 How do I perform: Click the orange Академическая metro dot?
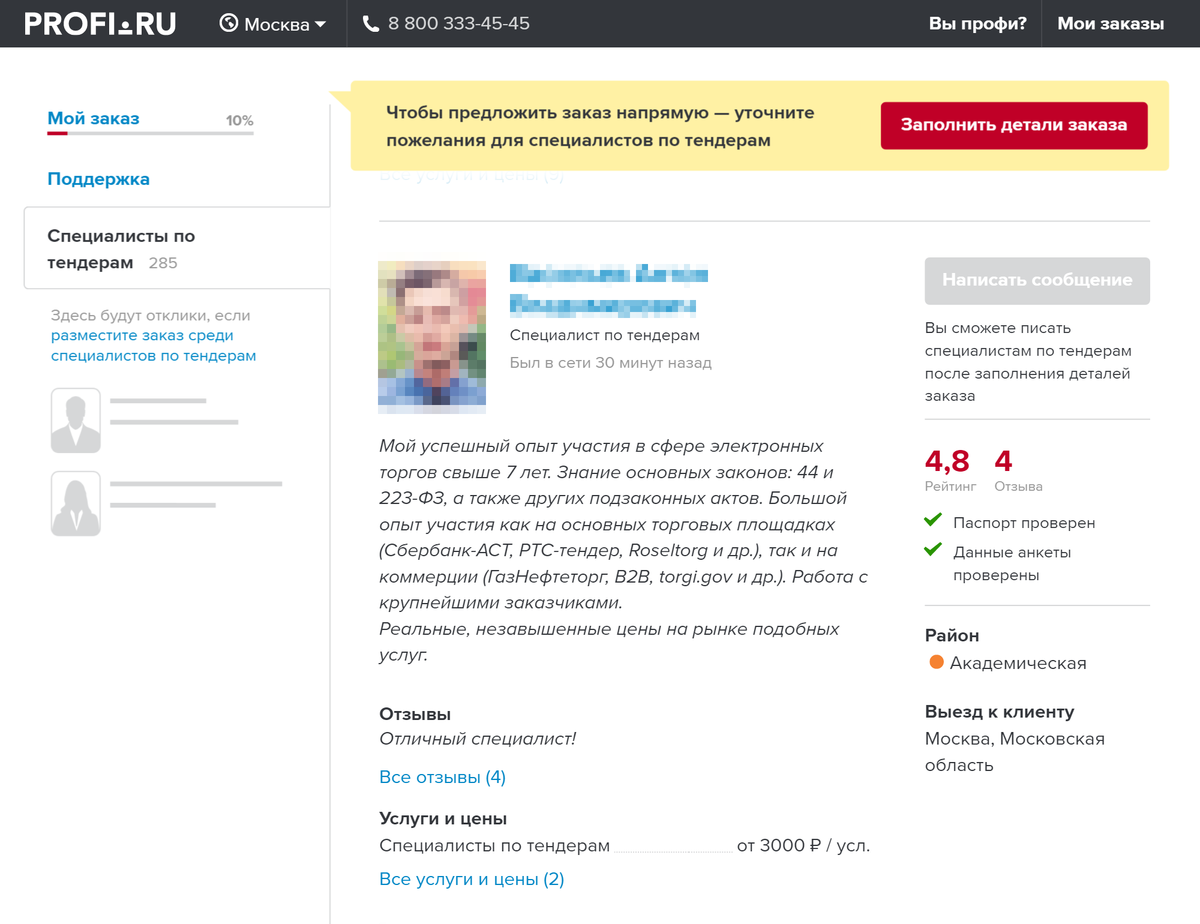pos(937,662)
